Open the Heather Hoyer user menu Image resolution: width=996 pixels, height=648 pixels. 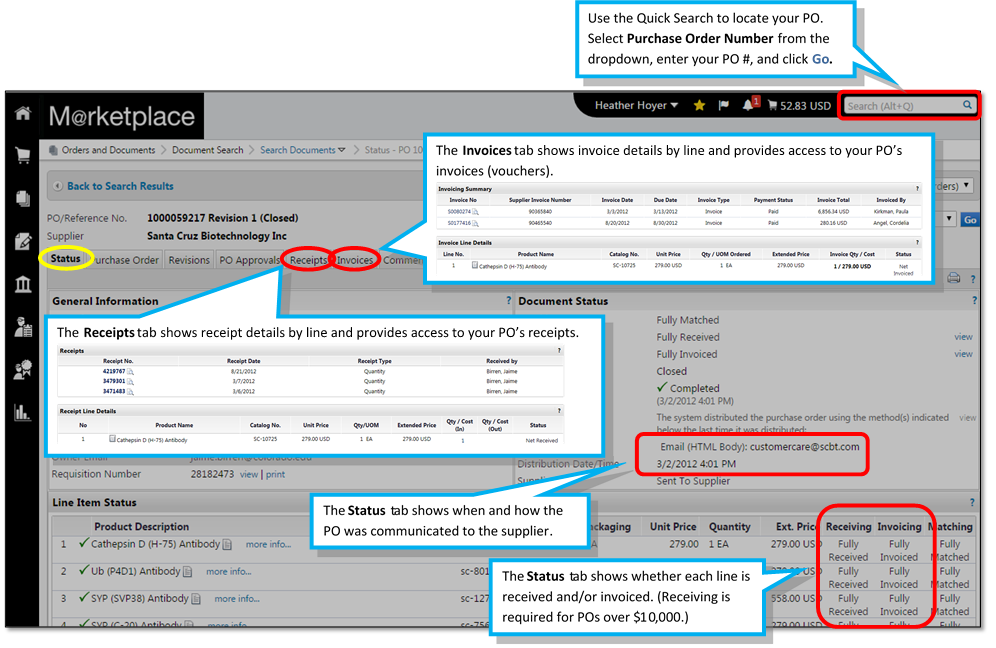(636, 105)
